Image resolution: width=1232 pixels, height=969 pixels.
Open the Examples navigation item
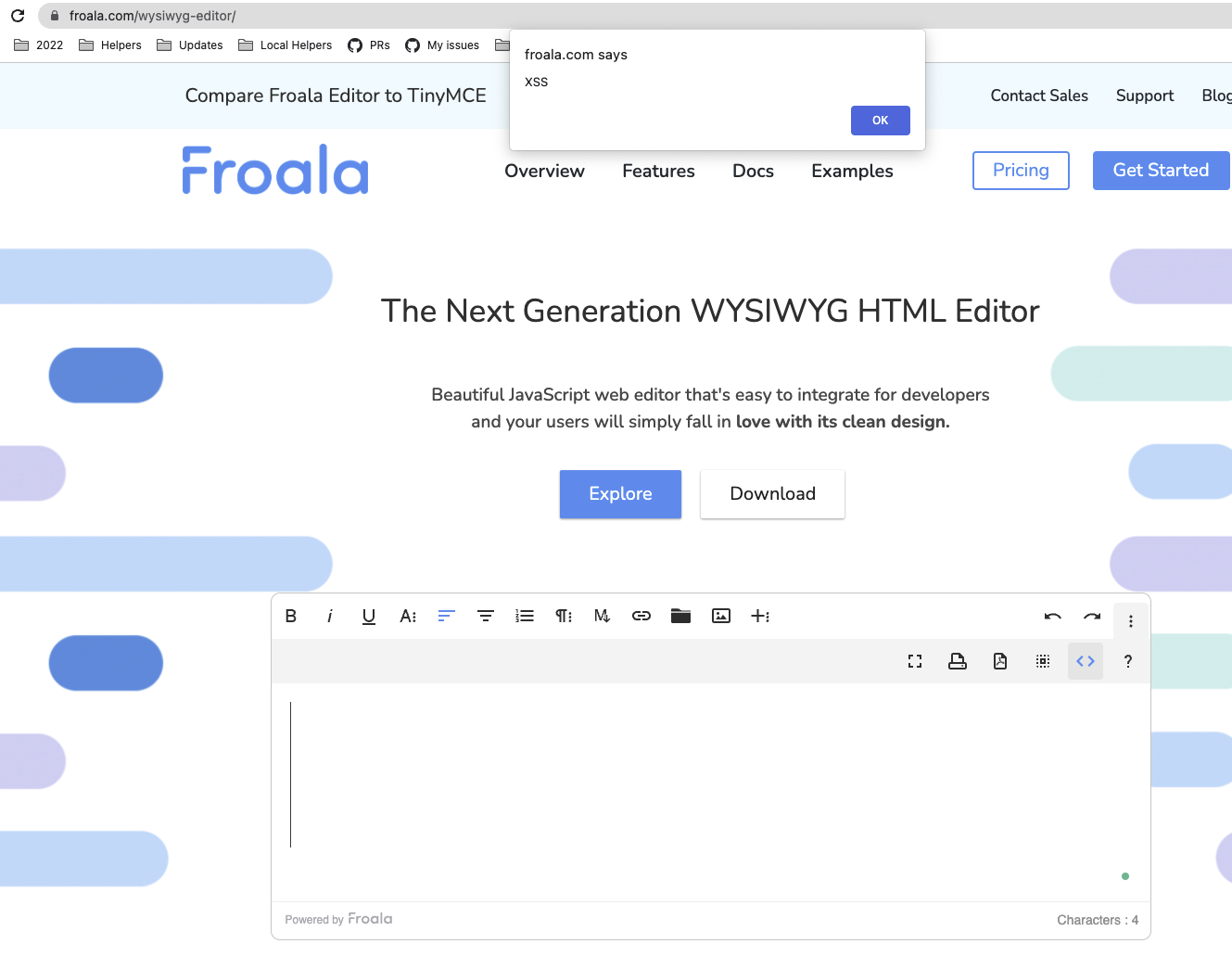pyautogui.click(x=853, y=171)
